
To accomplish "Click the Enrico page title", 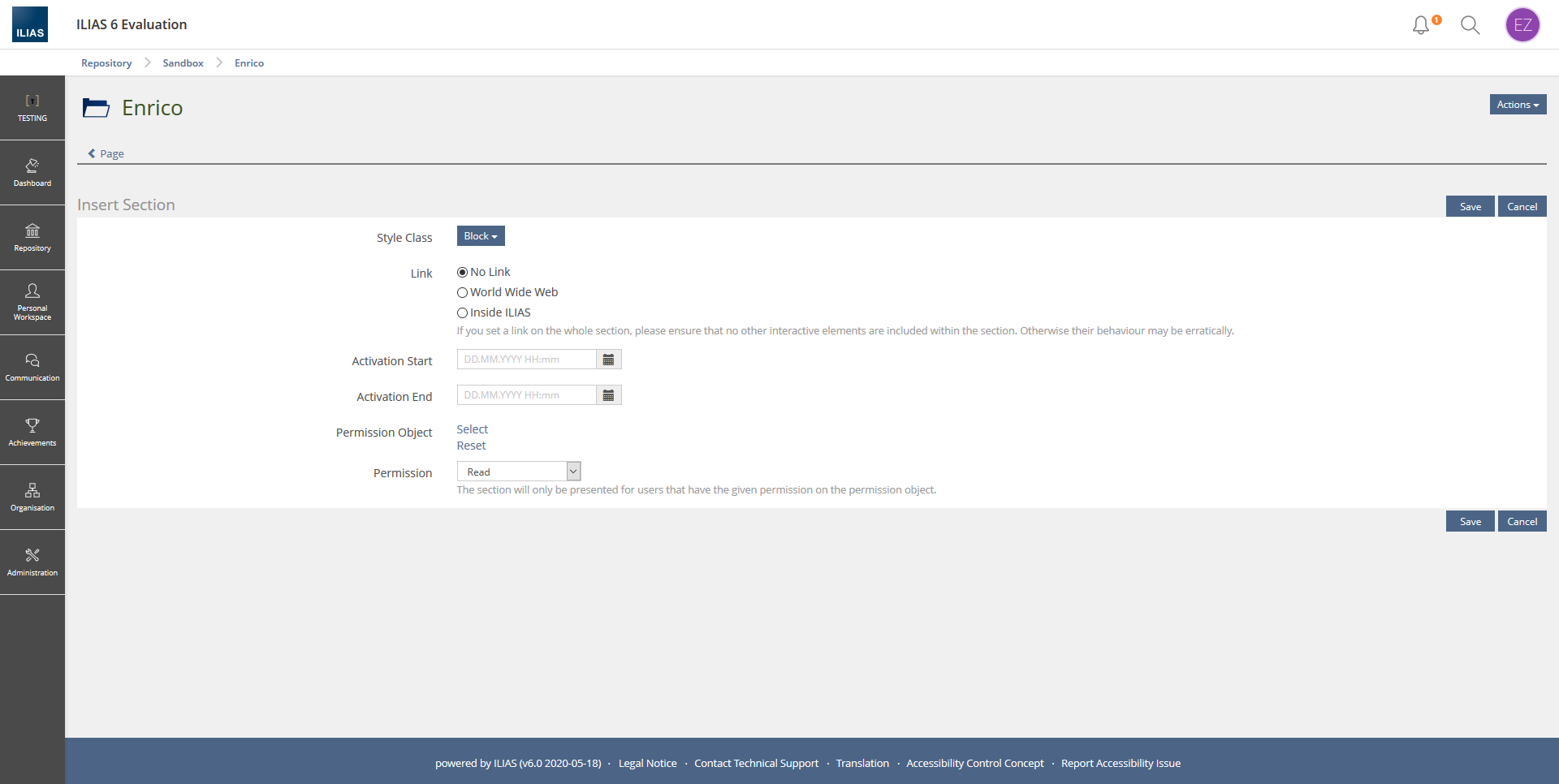I will click(x=153, y=108).
